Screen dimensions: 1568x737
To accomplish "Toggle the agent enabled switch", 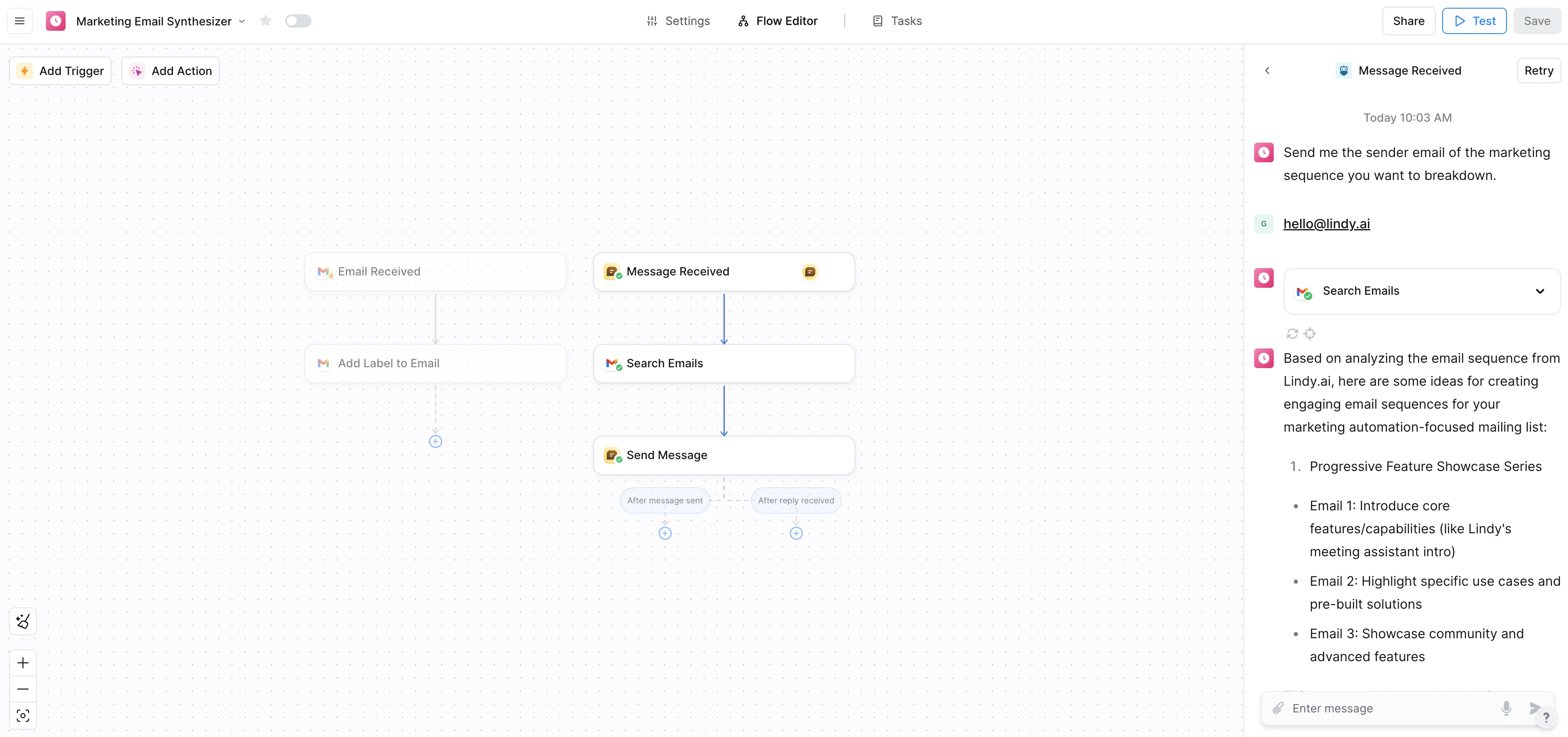I will [x=298, y=21].
